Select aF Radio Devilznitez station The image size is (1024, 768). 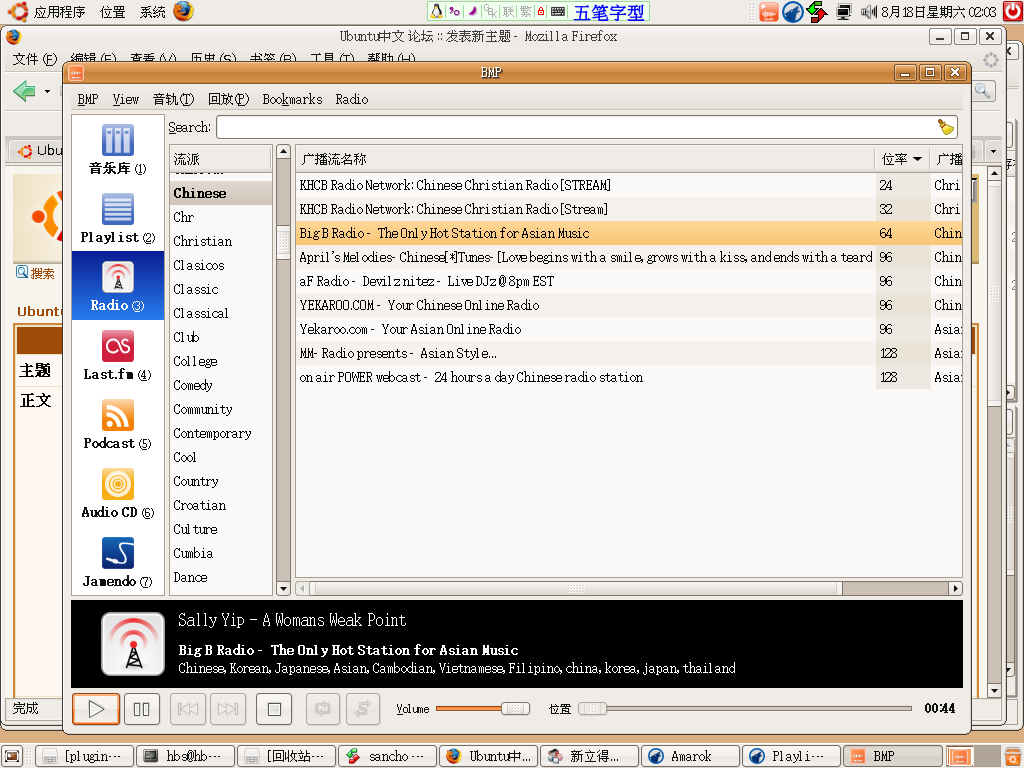(628, 281)
